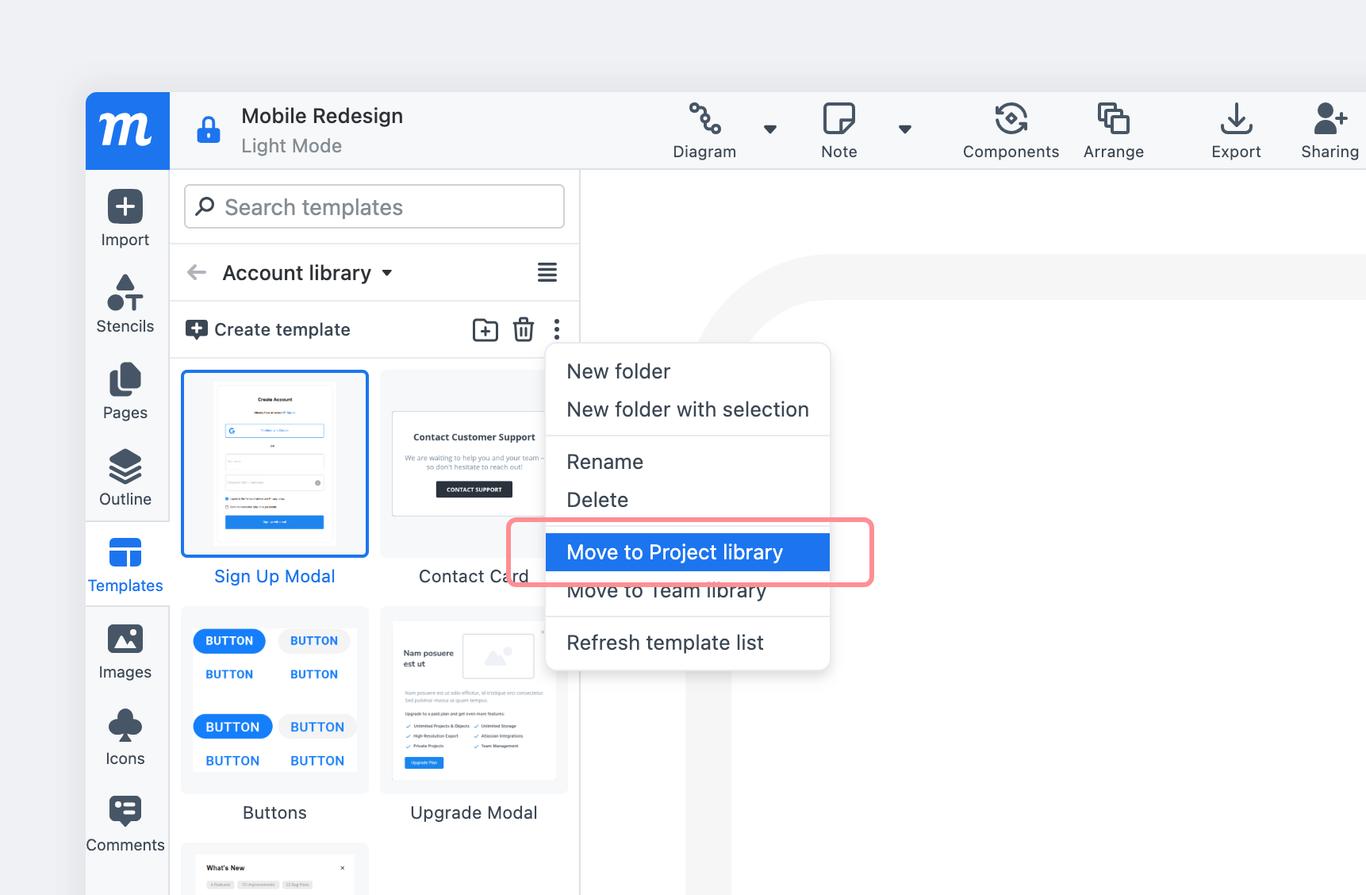Select the Upgrade Modal template thumbnail
The height and width of the screenshot is (895, 1366).
(474, 700)
